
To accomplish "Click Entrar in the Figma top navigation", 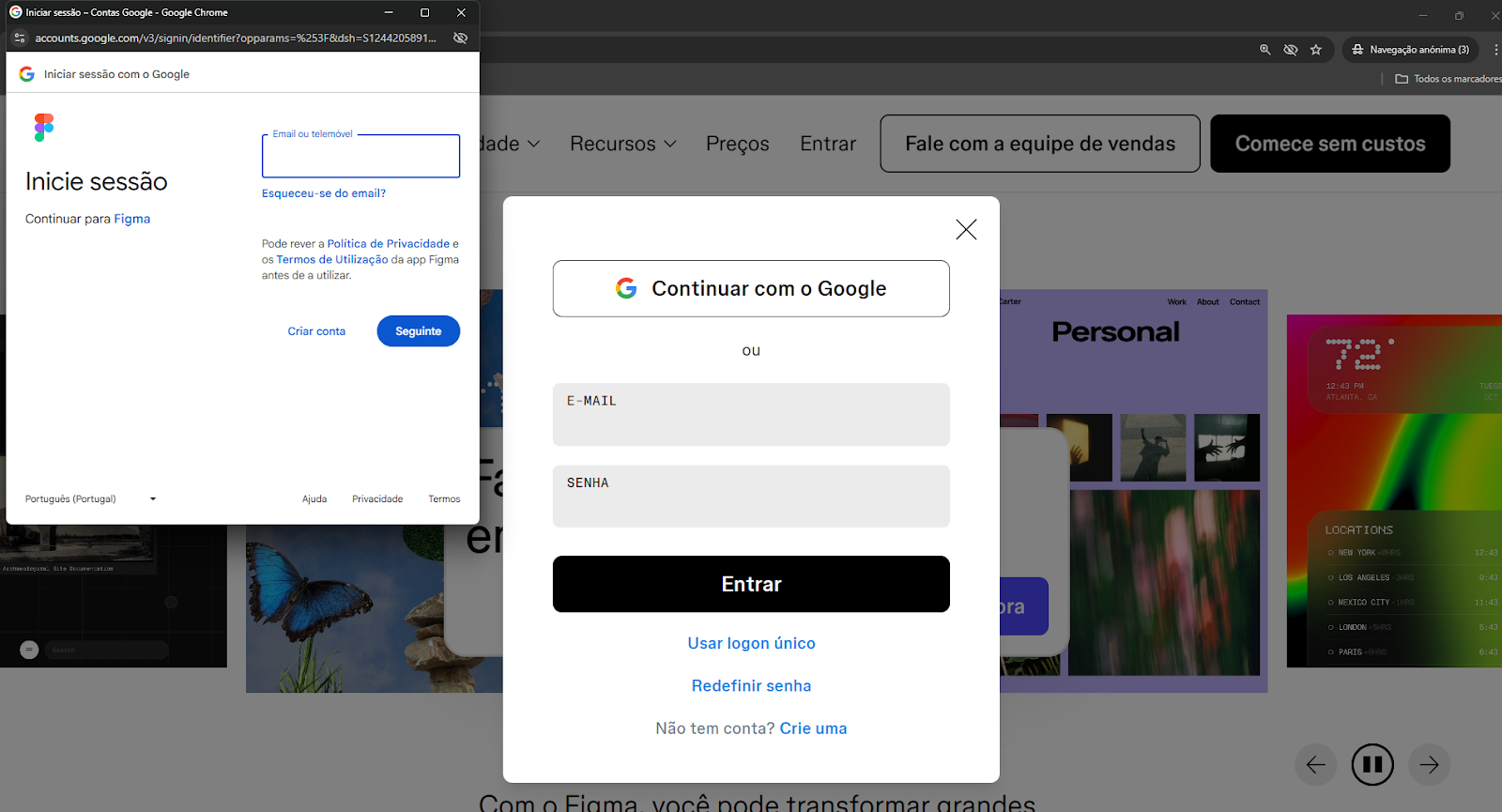I will click(x=828, y=144).
